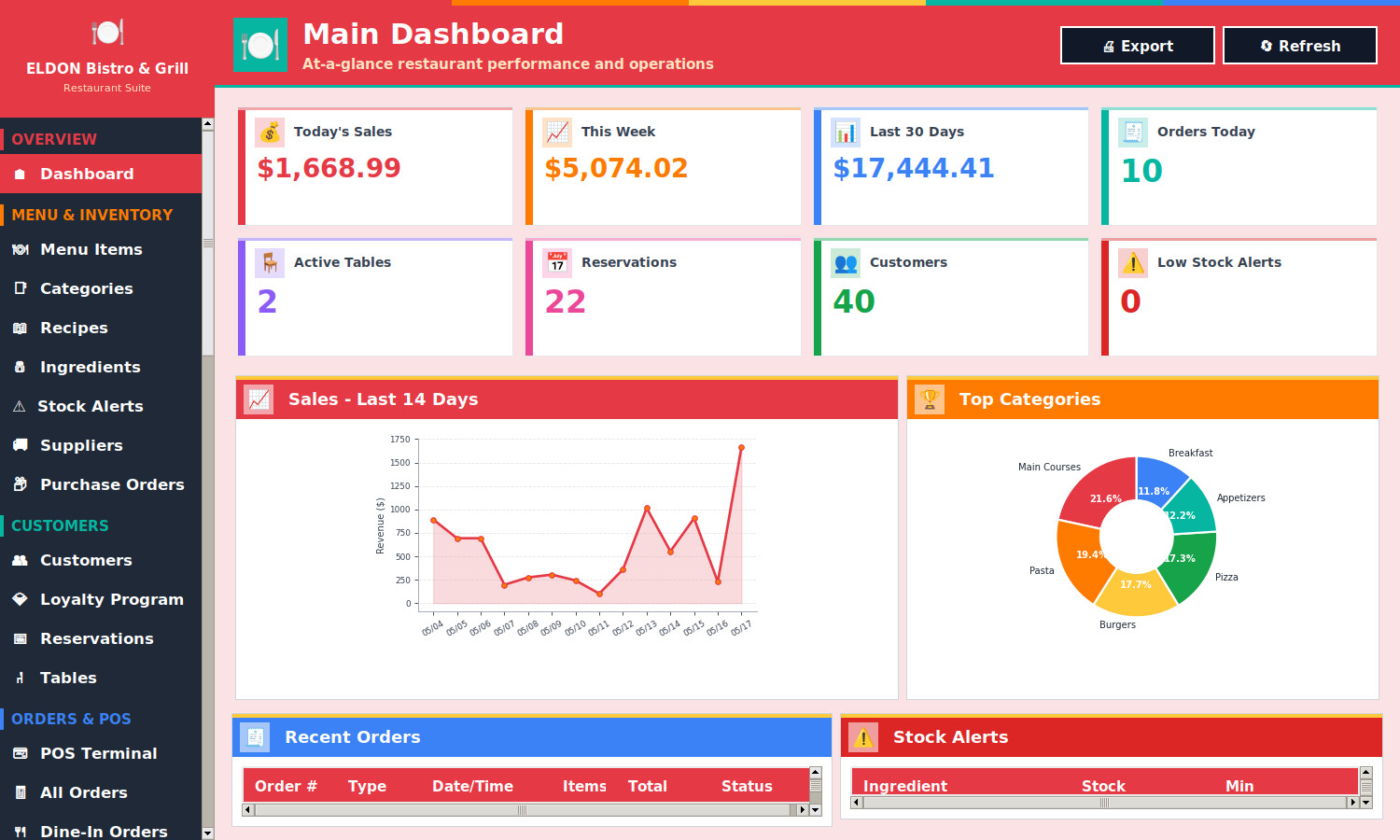Image resolution: width=1400 pixels, height=840 pixels.
Task: Click the Stock column header in Stock Alerts table
Action: pos(1103,786)
